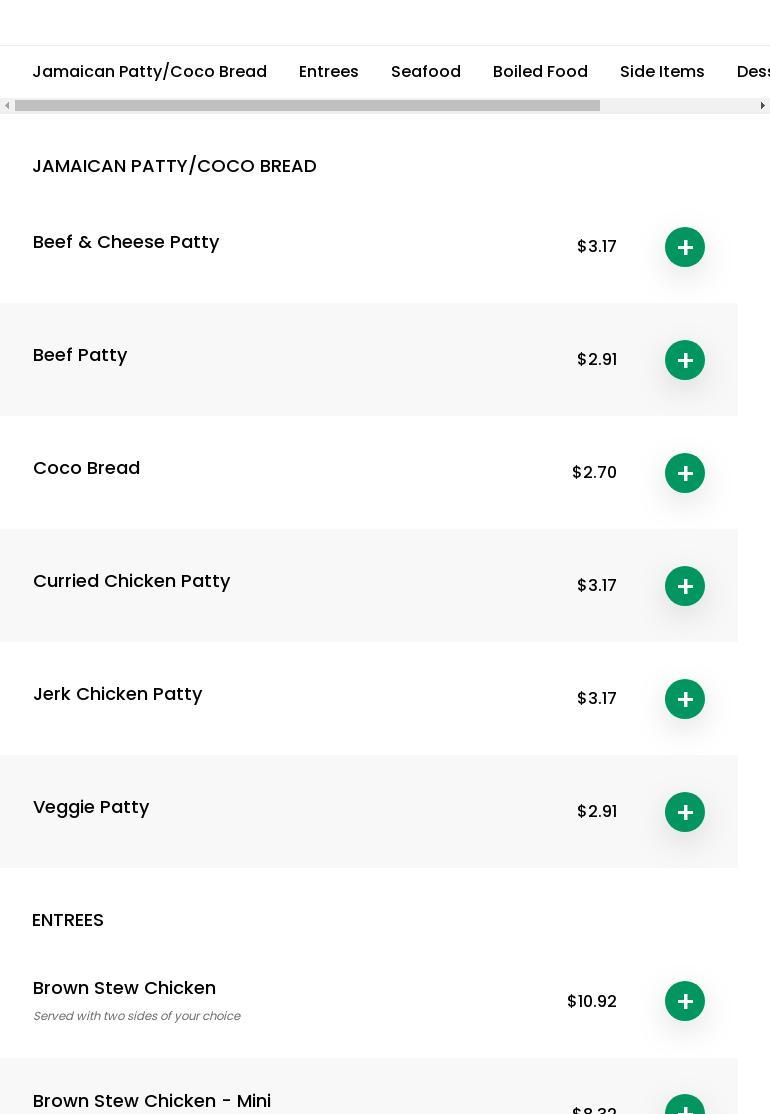
Task: Add Curried Chicken Patty with plus button
Action: (x=685, y=586)
